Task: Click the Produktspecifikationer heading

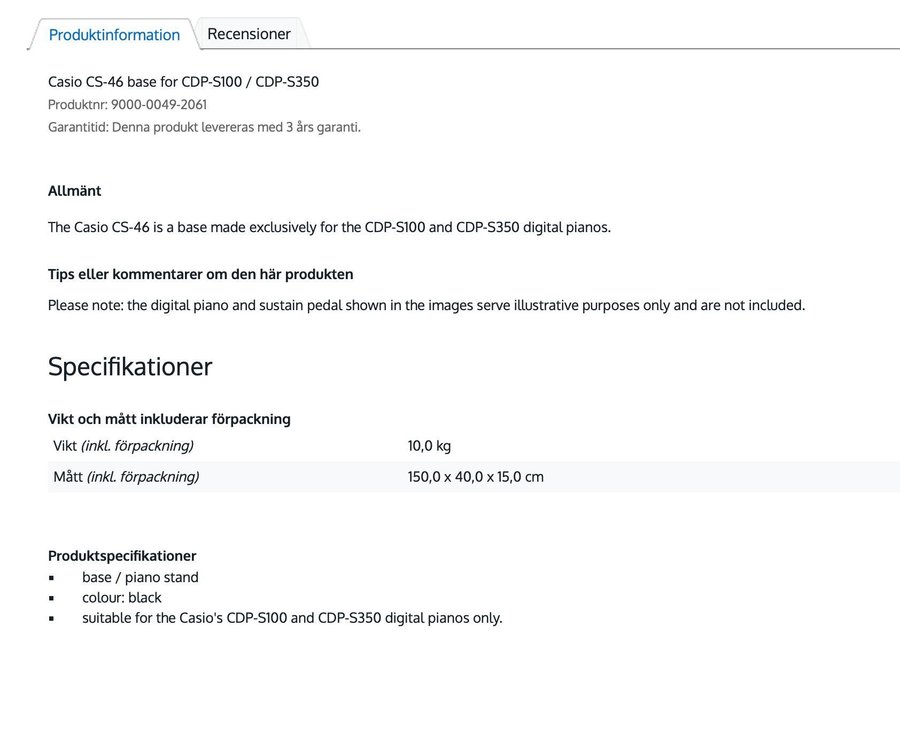Action: tap(122, 556)
